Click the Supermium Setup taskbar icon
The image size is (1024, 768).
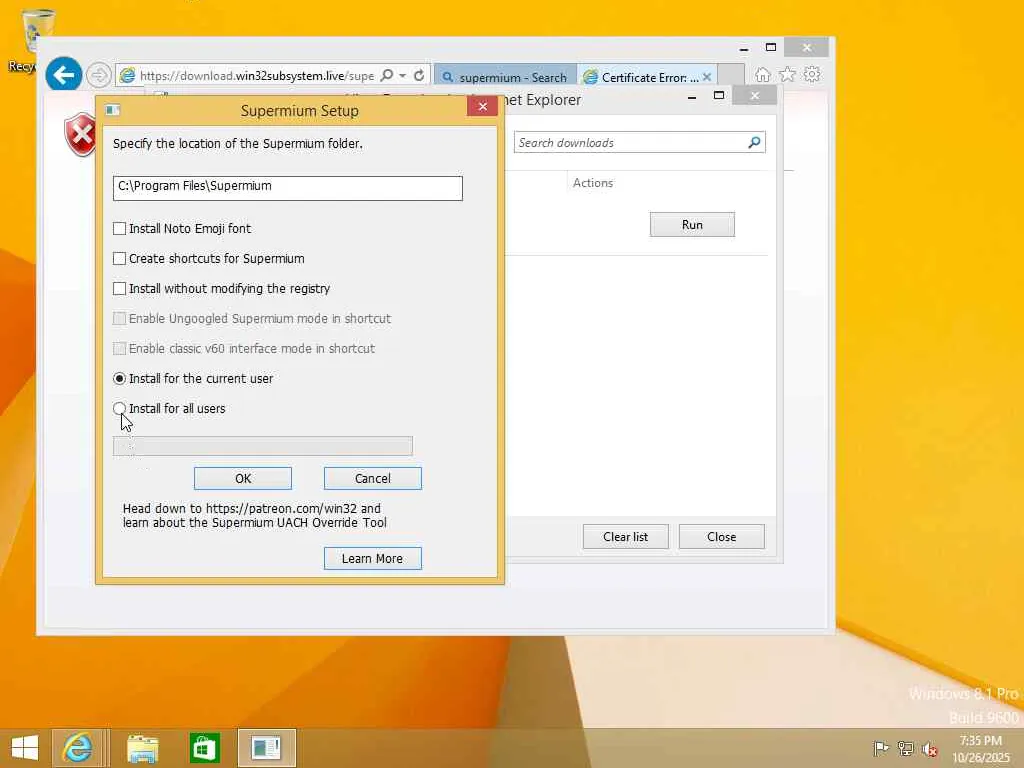click(267, 748)
